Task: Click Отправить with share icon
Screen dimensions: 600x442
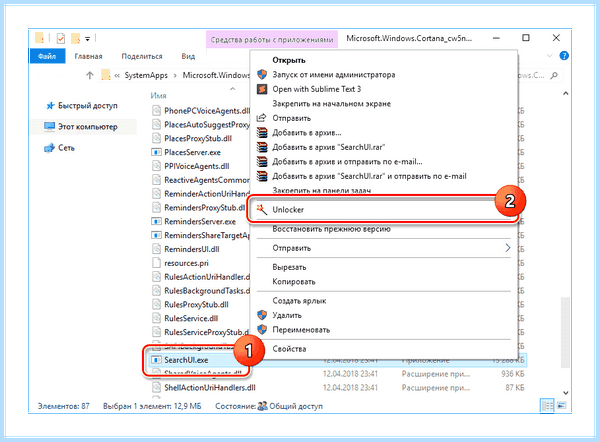Action: pyautogui.click(x=291, y=118)
